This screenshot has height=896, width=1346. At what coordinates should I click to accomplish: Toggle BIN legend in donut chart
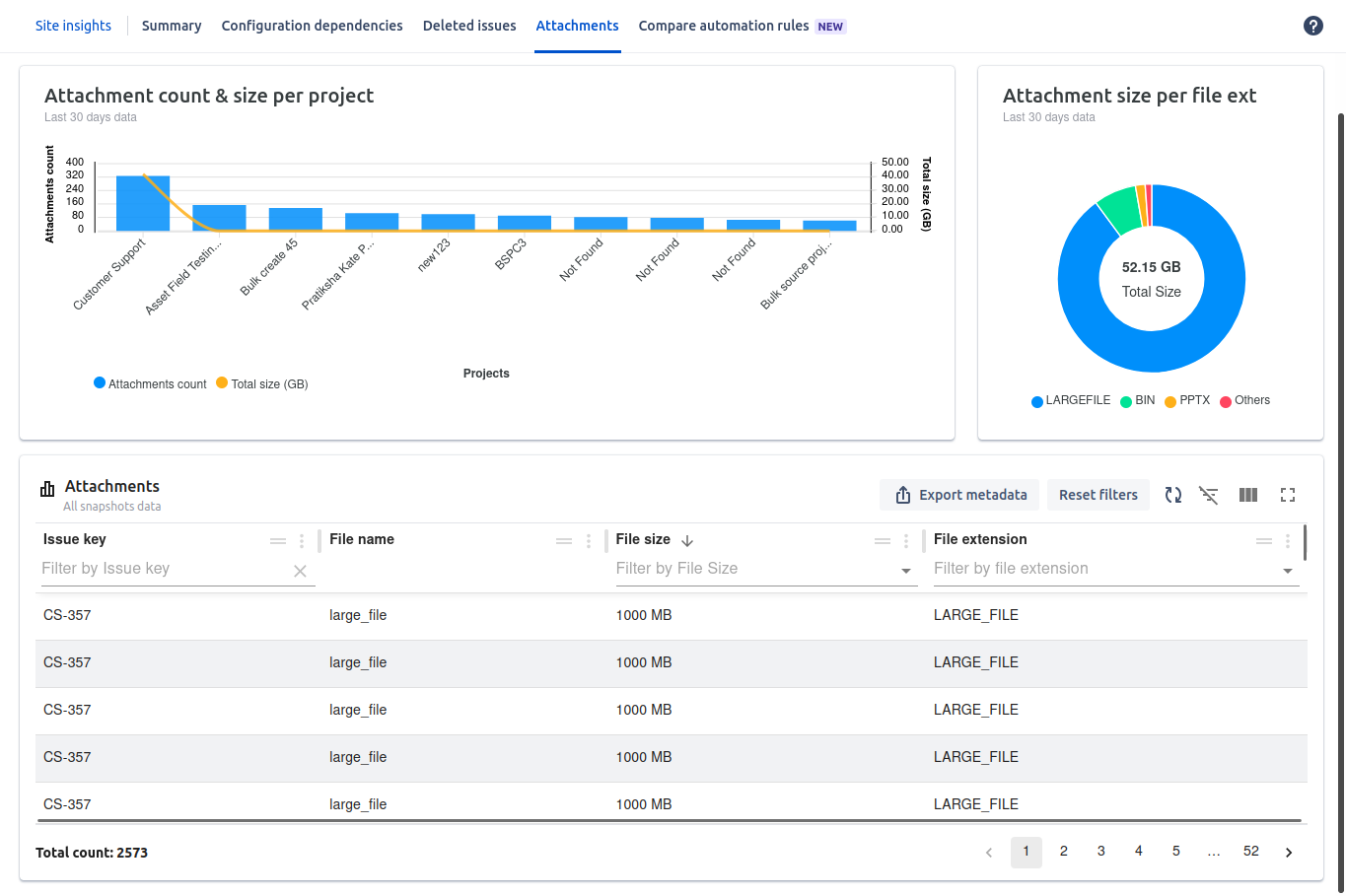pos(1138,400)
